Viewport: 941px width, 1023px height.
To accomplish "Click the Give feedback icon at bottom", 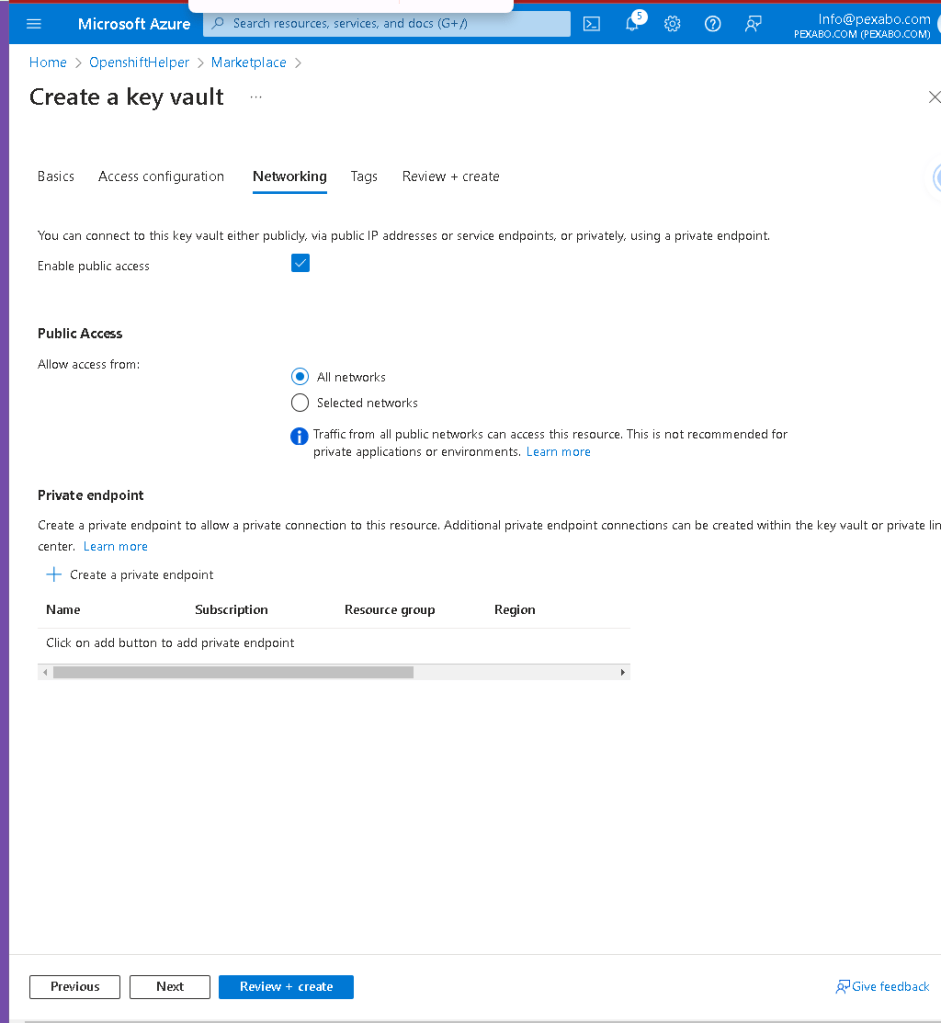I will pyautogui.click(x=842, y=986).
